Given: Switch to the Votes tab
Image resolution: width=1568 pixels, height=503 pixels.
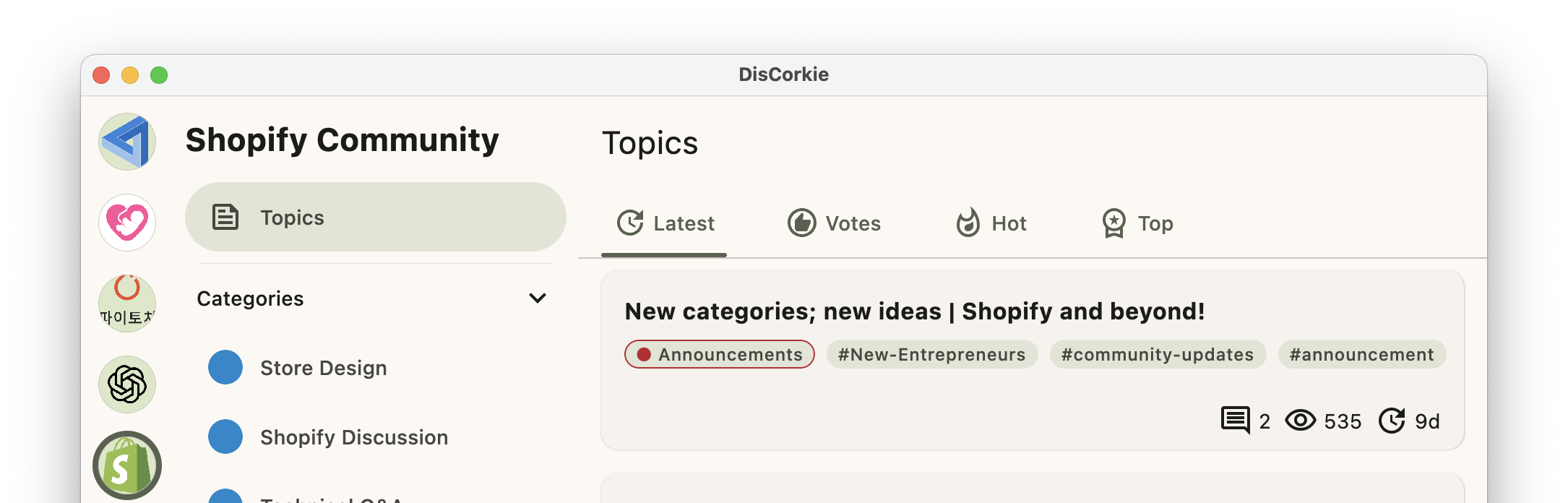Looking at the screenshot, I should 834,223.
